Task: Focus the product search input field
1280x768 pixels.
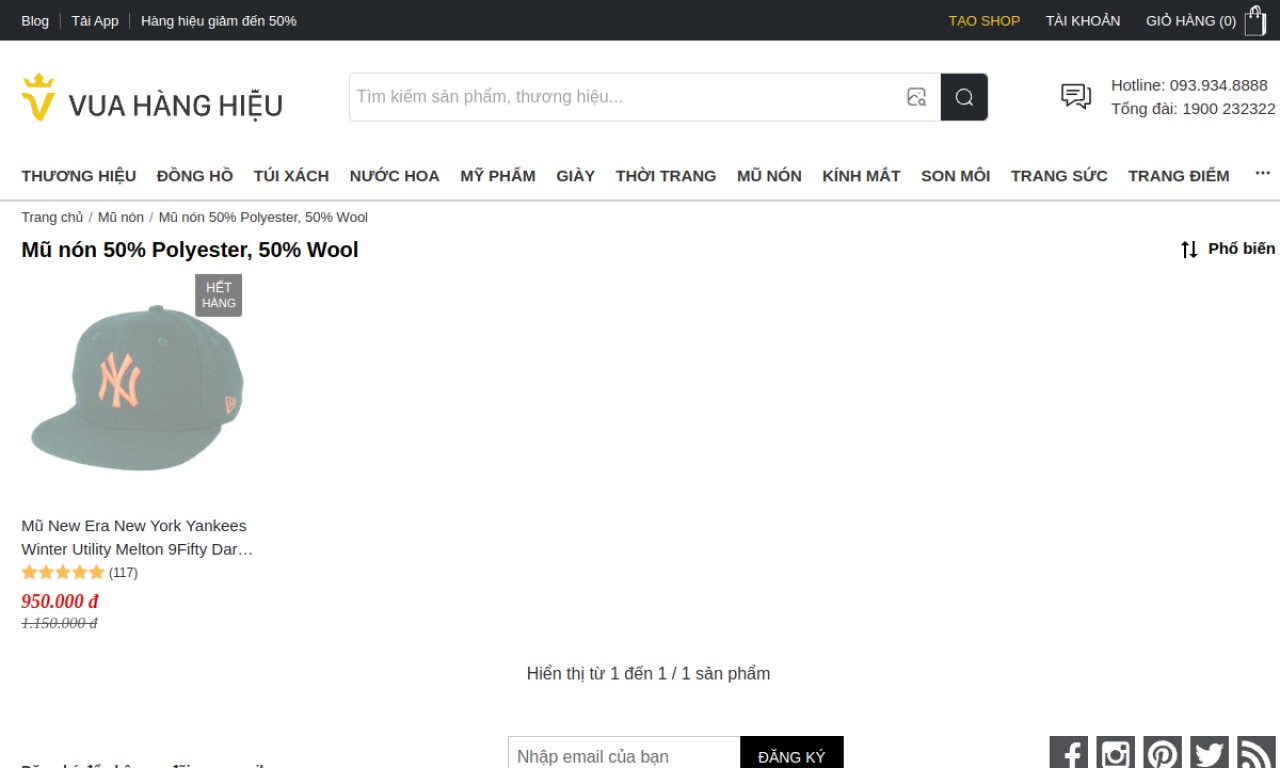Action: tap(625, 97)
